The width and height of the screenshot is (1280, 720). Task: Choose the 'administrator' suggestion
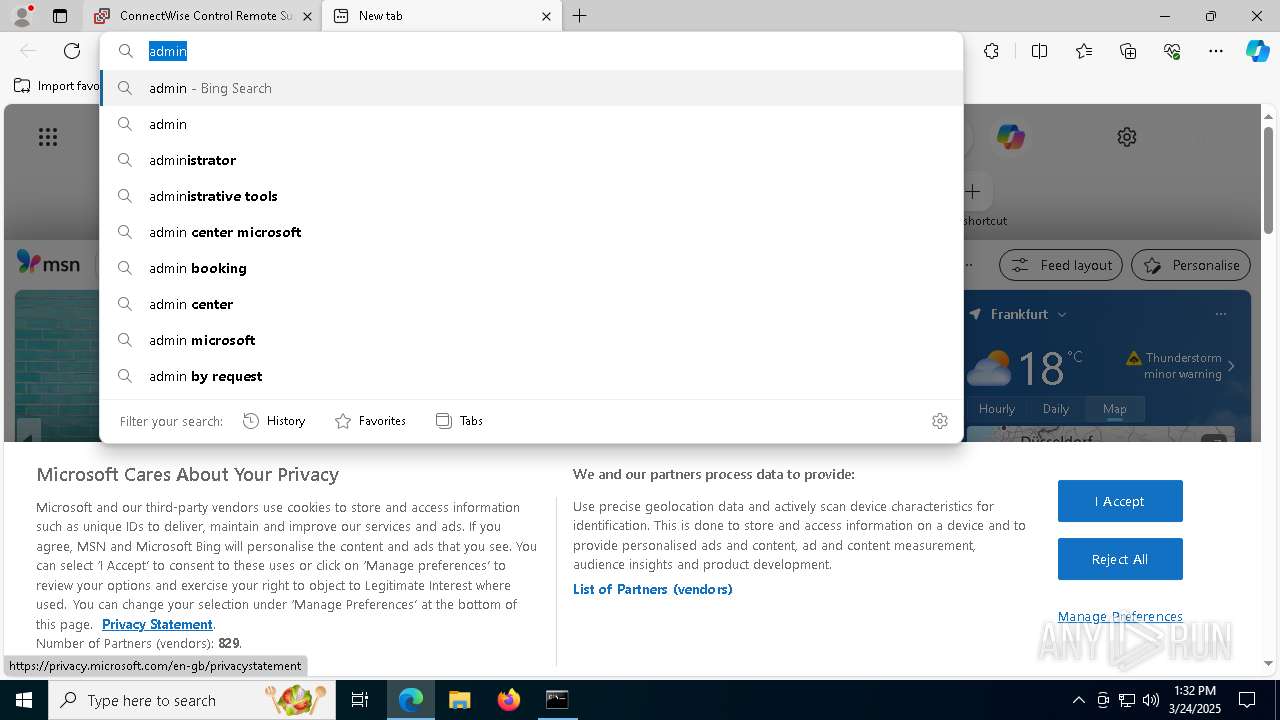pos(531,160)
